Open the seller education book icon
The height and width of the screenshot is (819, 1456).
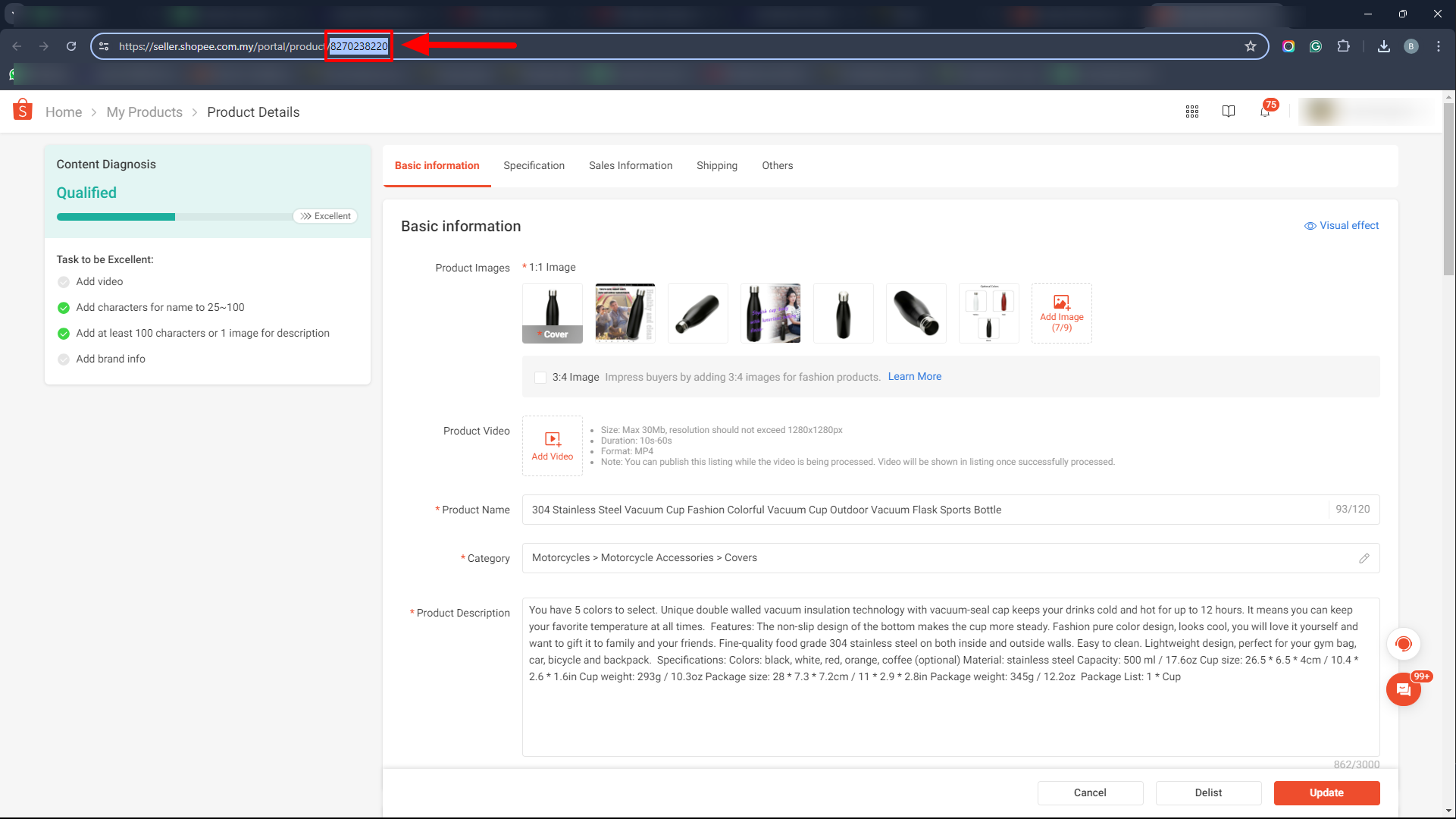[1229, 111]
